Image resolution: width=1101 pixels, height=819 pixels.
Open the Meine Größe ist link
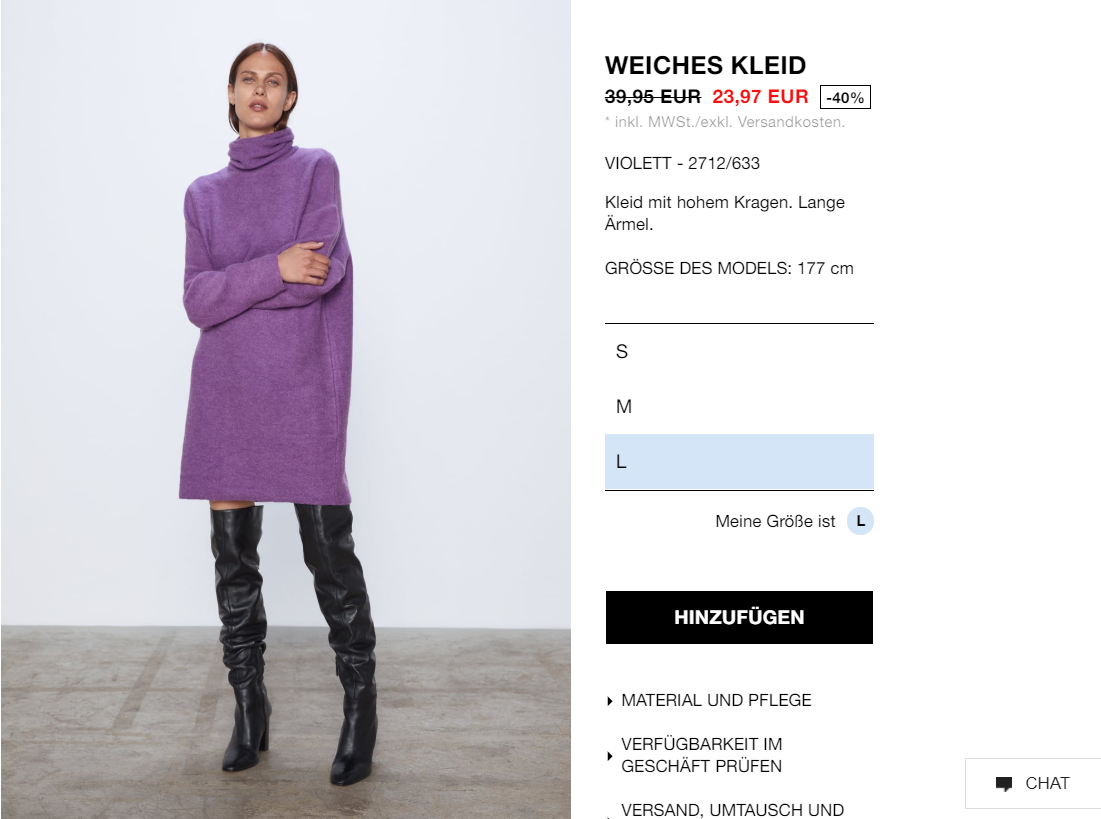point(775,521)
